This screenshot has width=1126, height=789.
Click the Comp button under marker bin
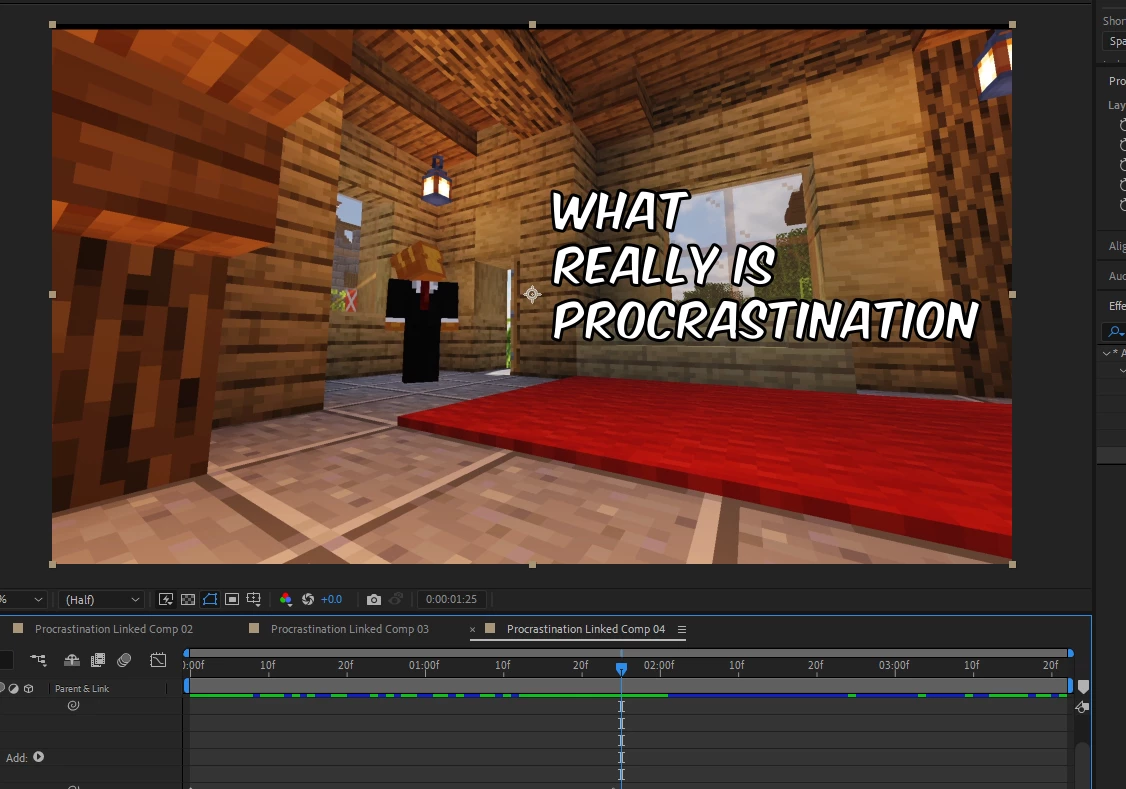tap(1082, 708)
